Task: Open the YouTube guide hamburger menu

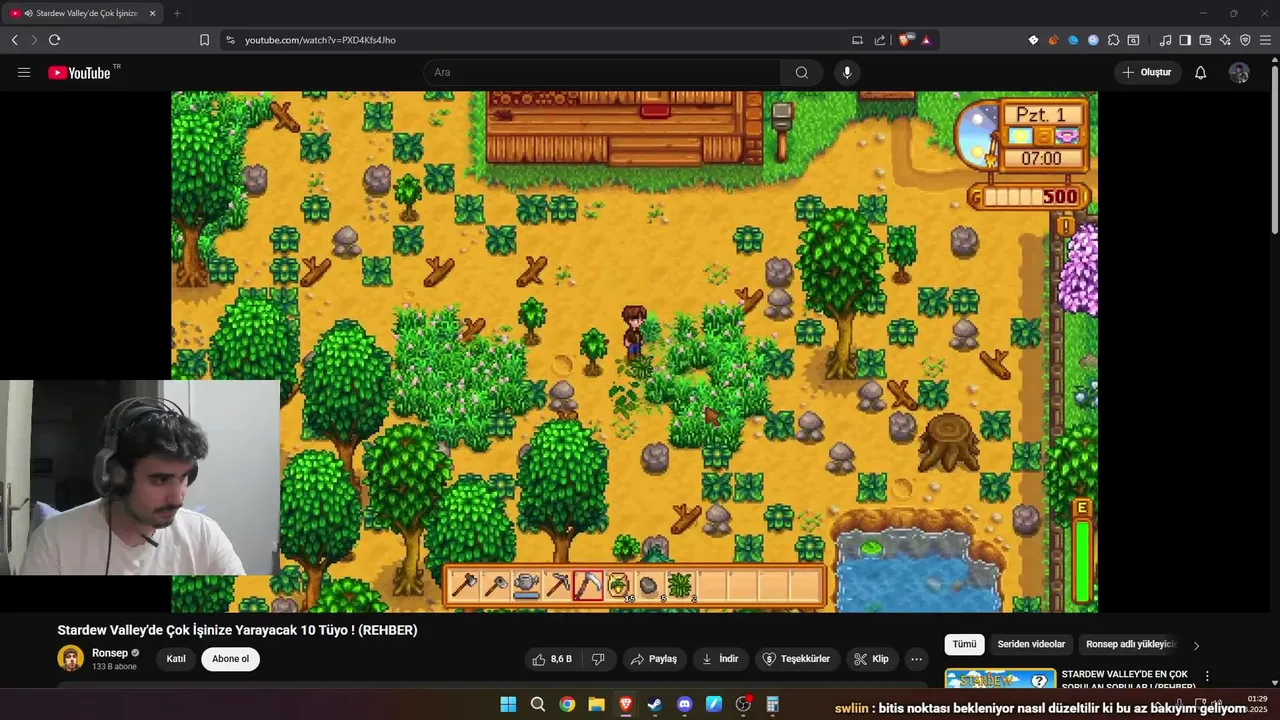Action: [24, 72]
